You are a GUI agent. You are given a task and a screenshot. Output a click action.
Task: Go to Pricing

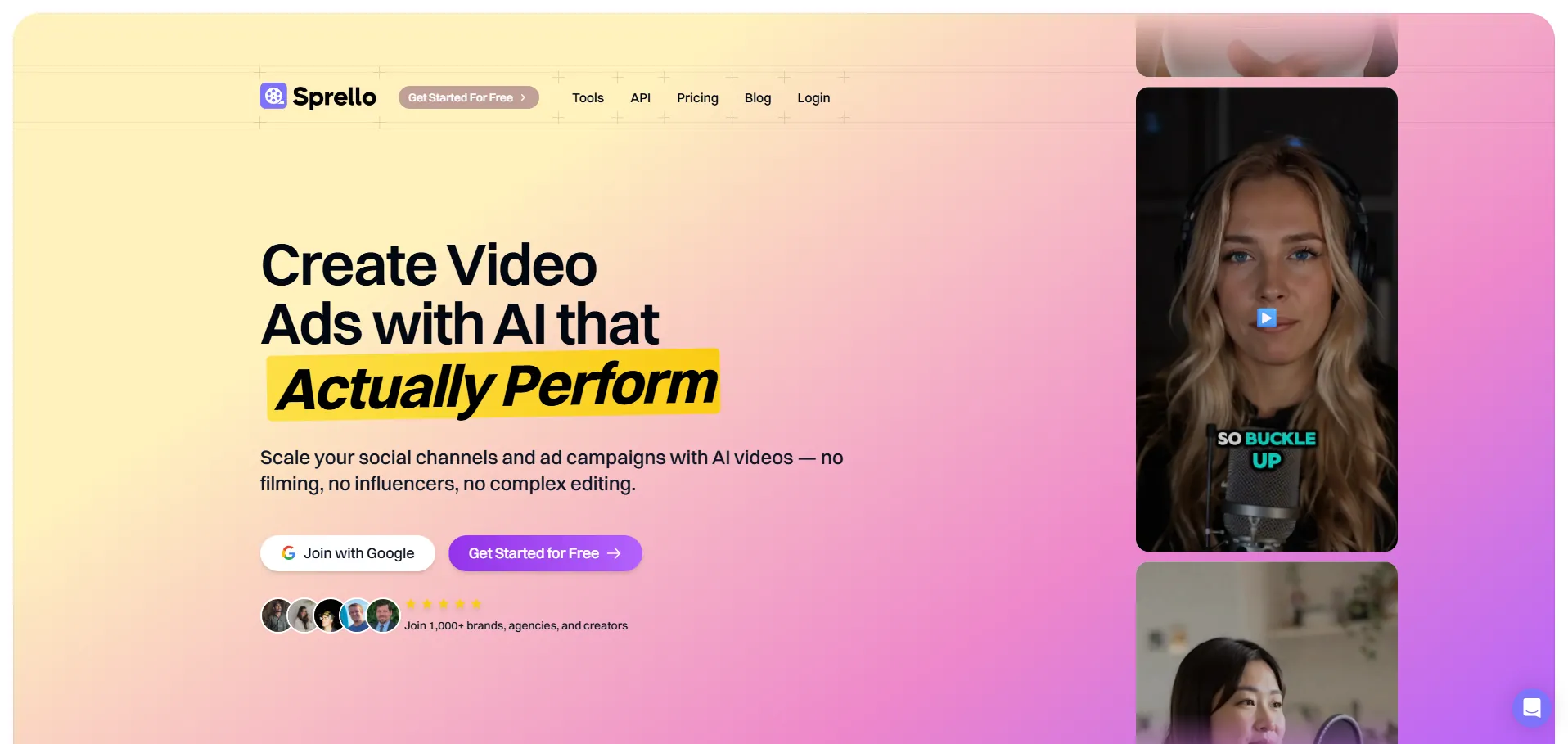tap(697, 97)
